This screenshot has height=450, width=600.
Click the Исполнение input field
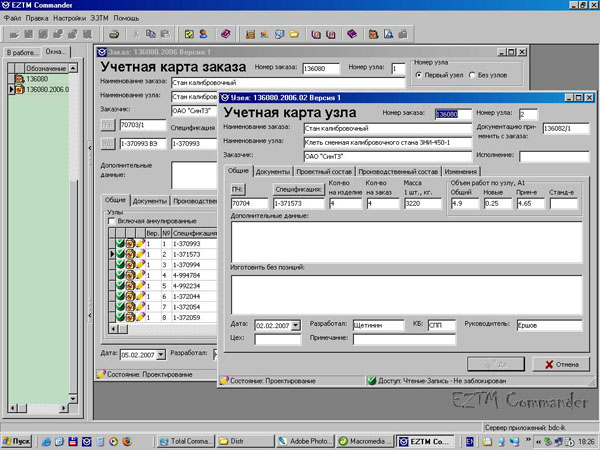pyautogui.click(x=554, y=157)
